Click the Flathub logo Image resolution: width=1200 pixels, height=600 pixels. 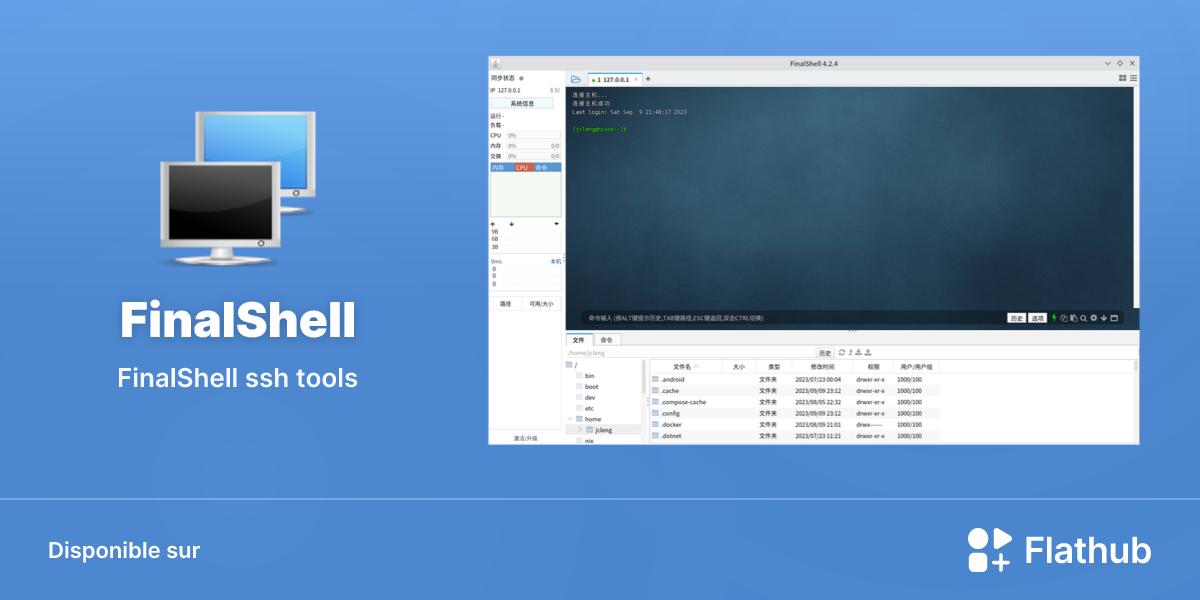tap(1059, 550)
